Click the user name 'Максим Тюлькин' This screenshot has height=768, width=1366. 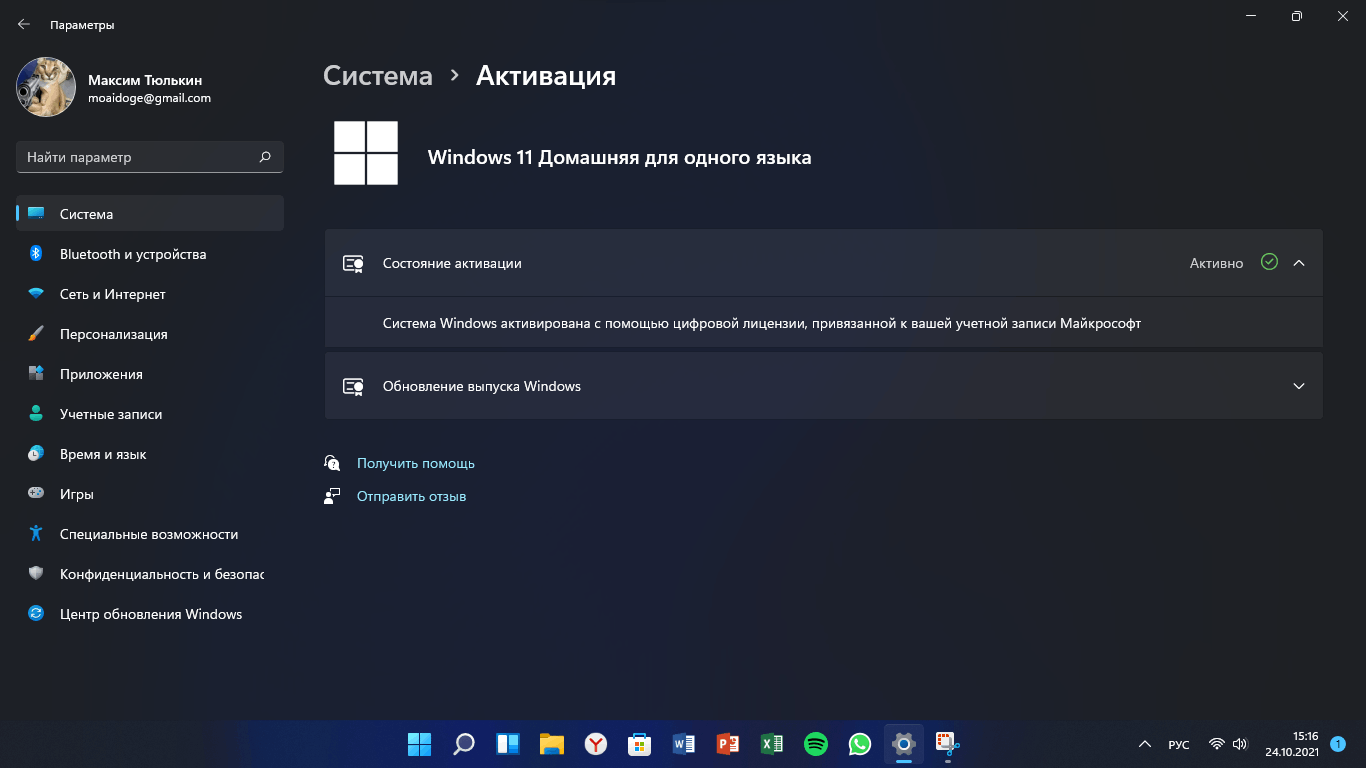[x=145, y=80]
